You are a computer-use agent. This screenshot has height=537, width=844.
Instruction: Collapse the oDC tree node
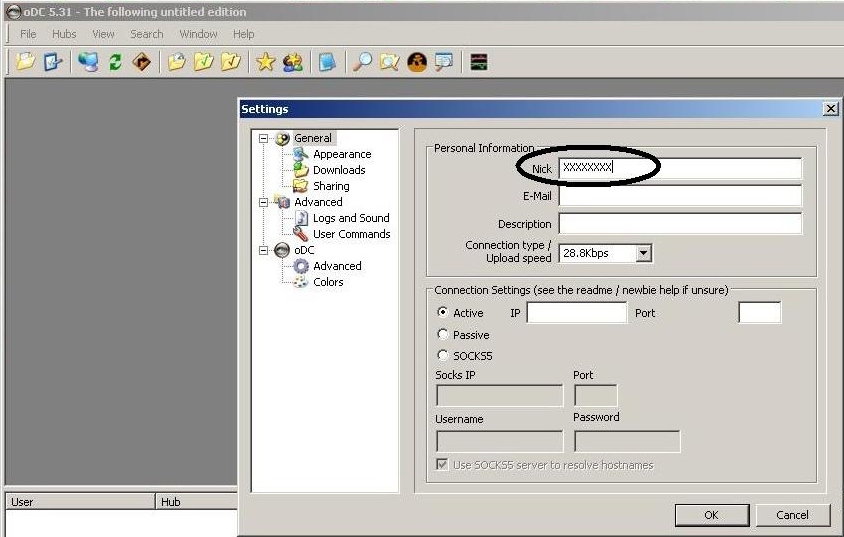coord(264,250)
